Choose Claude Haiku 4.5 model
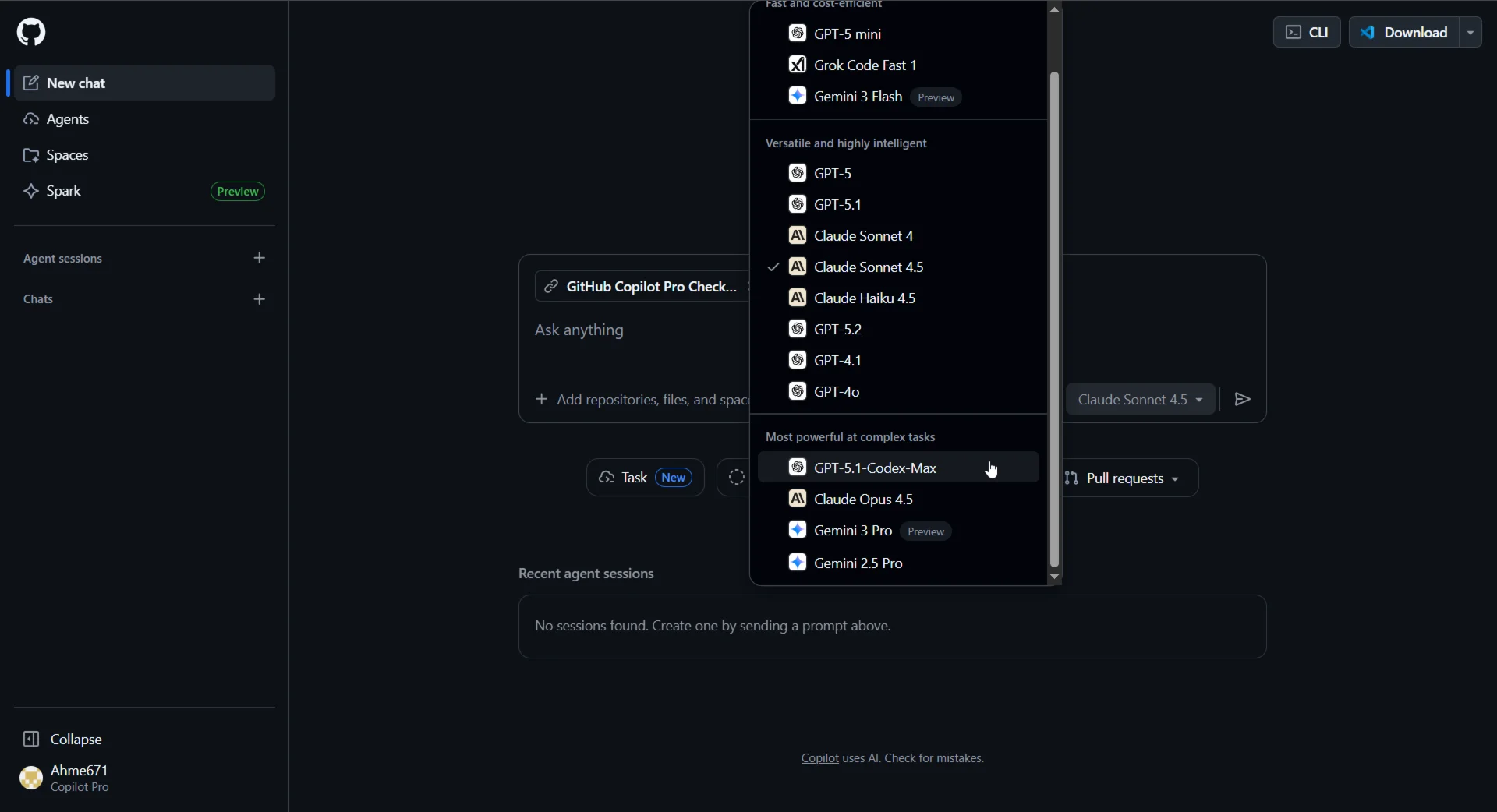This screenshot has height=812, width=1497. coord(898,298)
